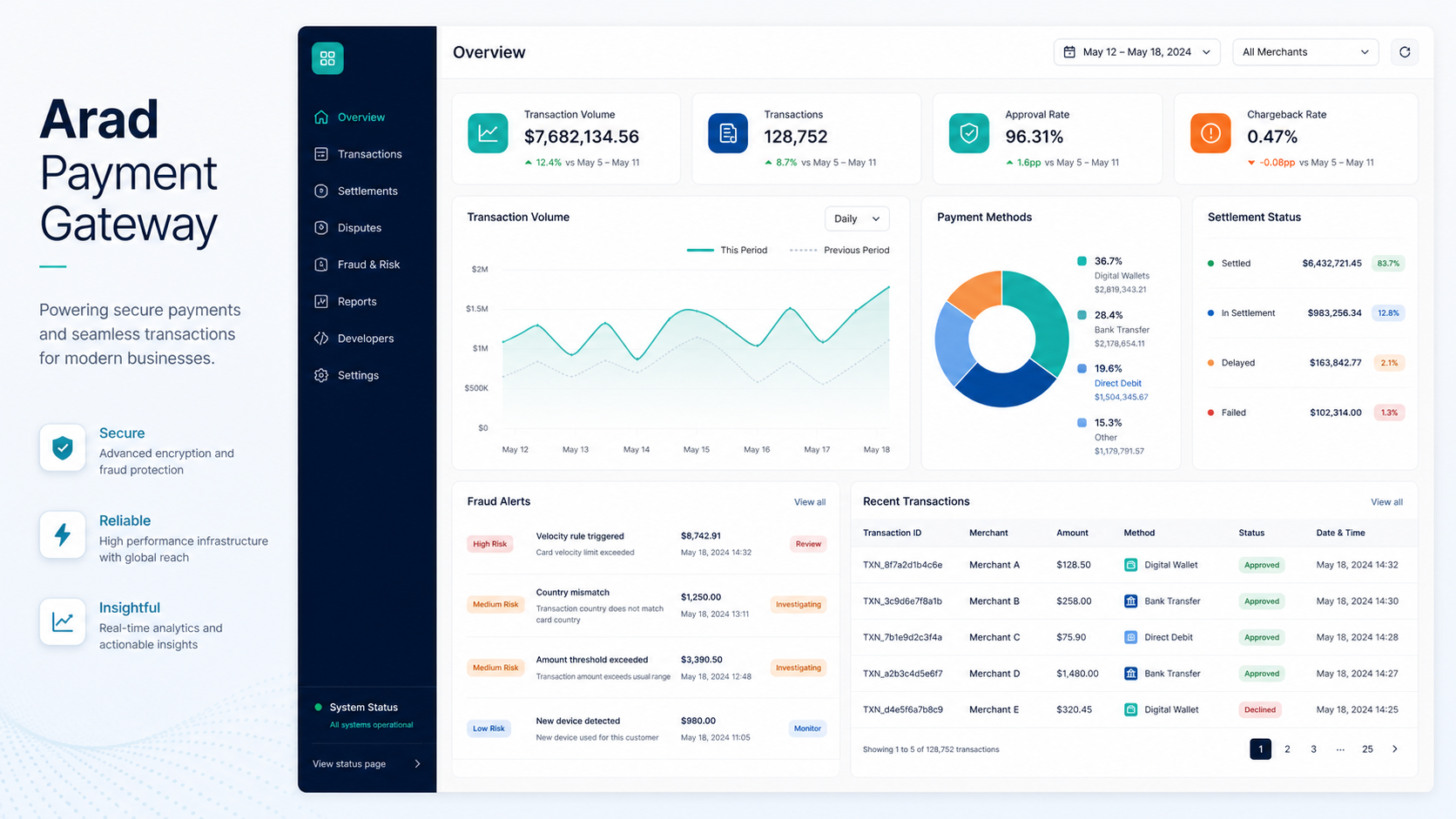Open Fraud & Risk in the sidebar
This screenshot has width=1456, height=819.
367,265
